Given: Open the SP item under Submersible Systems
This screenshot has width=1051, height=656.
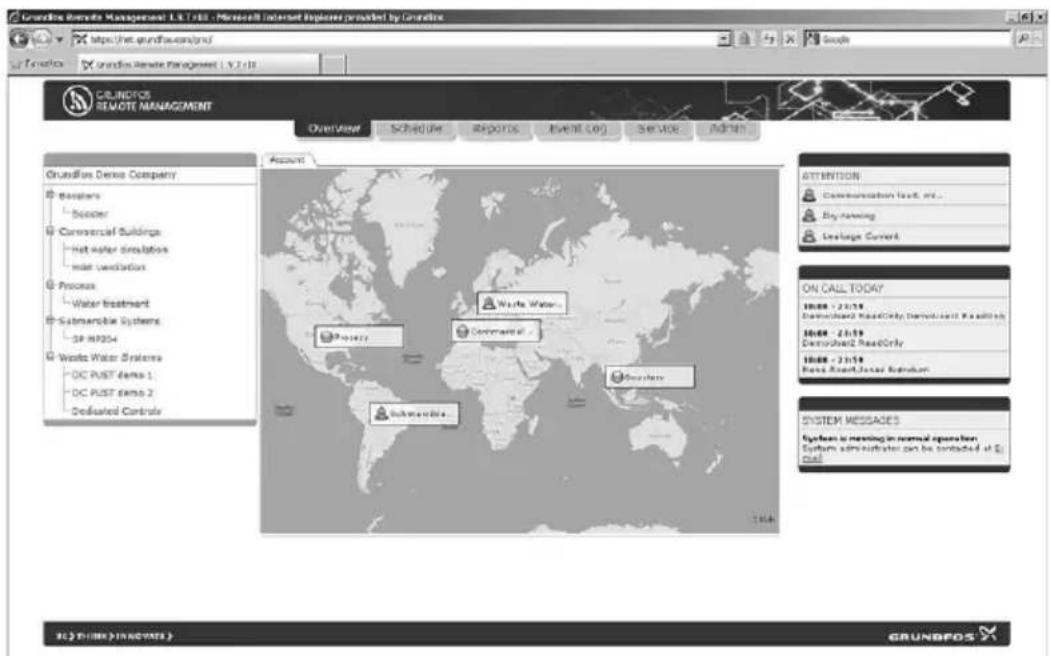Looking at the screenshot, I should 95,339.
